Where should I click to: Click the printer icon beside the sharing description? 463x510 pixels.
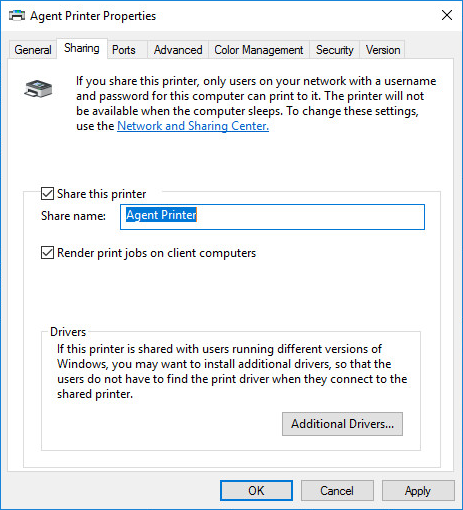[x=38, y=89]
